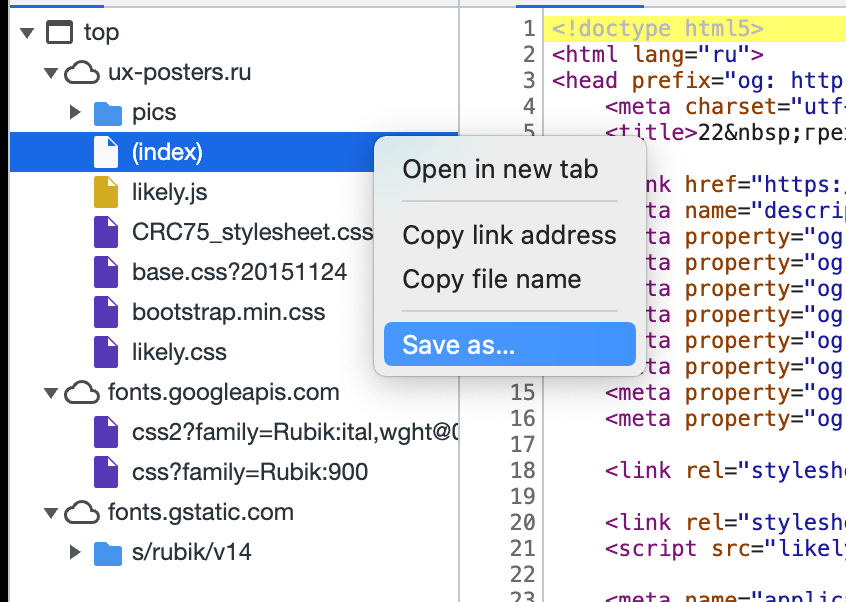Click the s/rubik/v14 folder icon
Image resolution: width=846 pixels, height=602 pixels.
[107, 552]
